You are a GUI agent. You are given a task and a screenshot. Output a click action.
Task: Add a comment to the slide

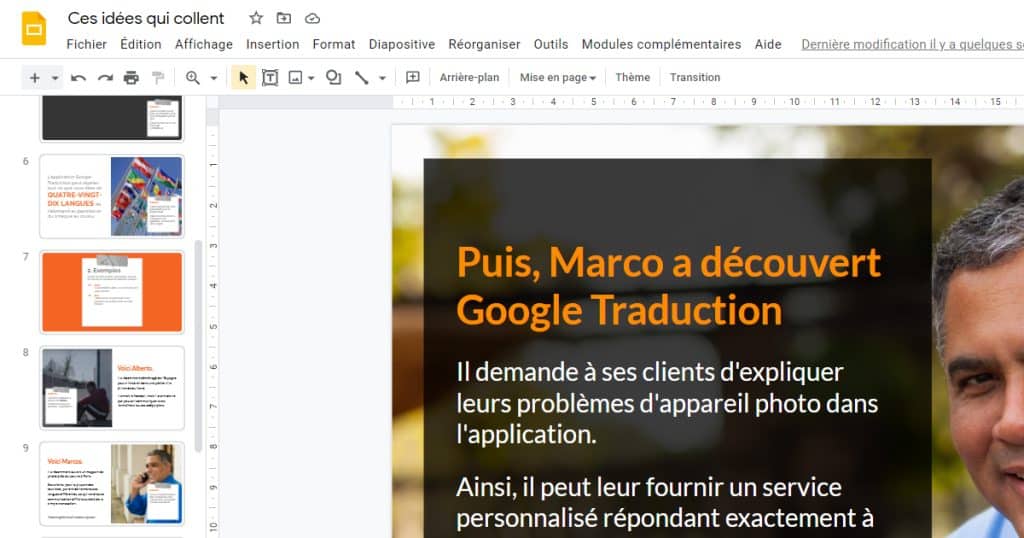pyautogui.click(x=413, y=78)
